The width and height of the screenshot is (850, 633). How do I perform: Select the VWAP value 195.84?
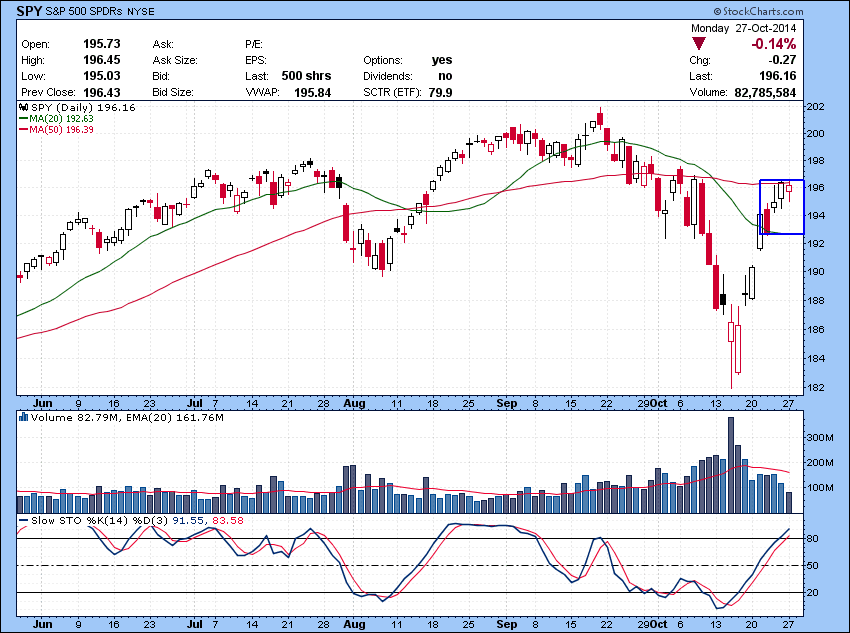tap(312, 93)
